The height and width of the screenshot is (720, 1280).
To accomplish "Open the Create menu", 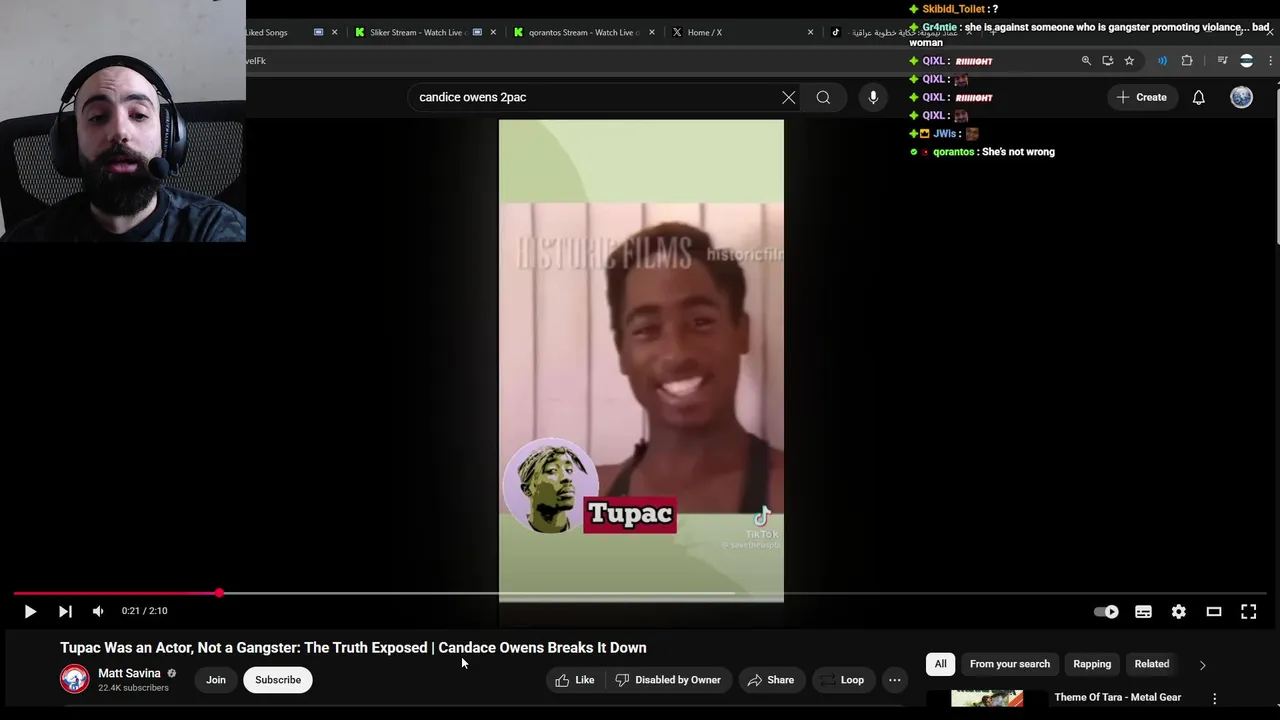I will [x=1141, y=97].
